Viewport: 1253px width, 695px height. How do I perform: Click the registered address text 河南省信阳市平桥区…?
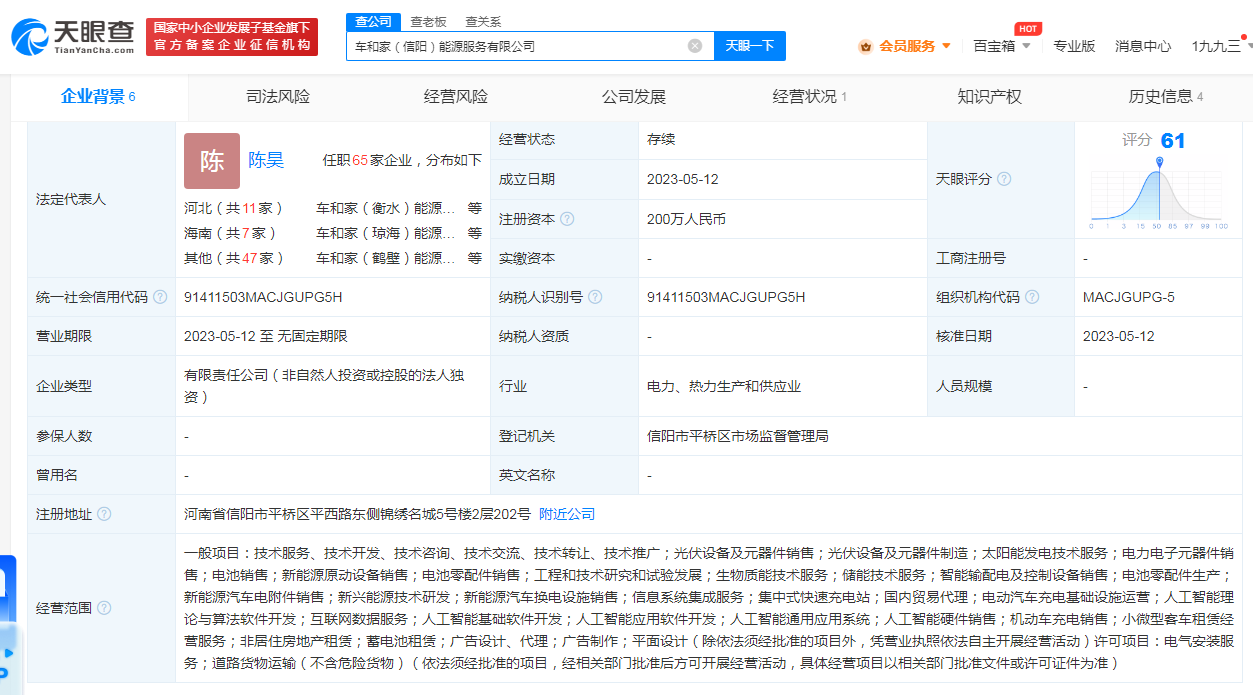coord(357,514)
